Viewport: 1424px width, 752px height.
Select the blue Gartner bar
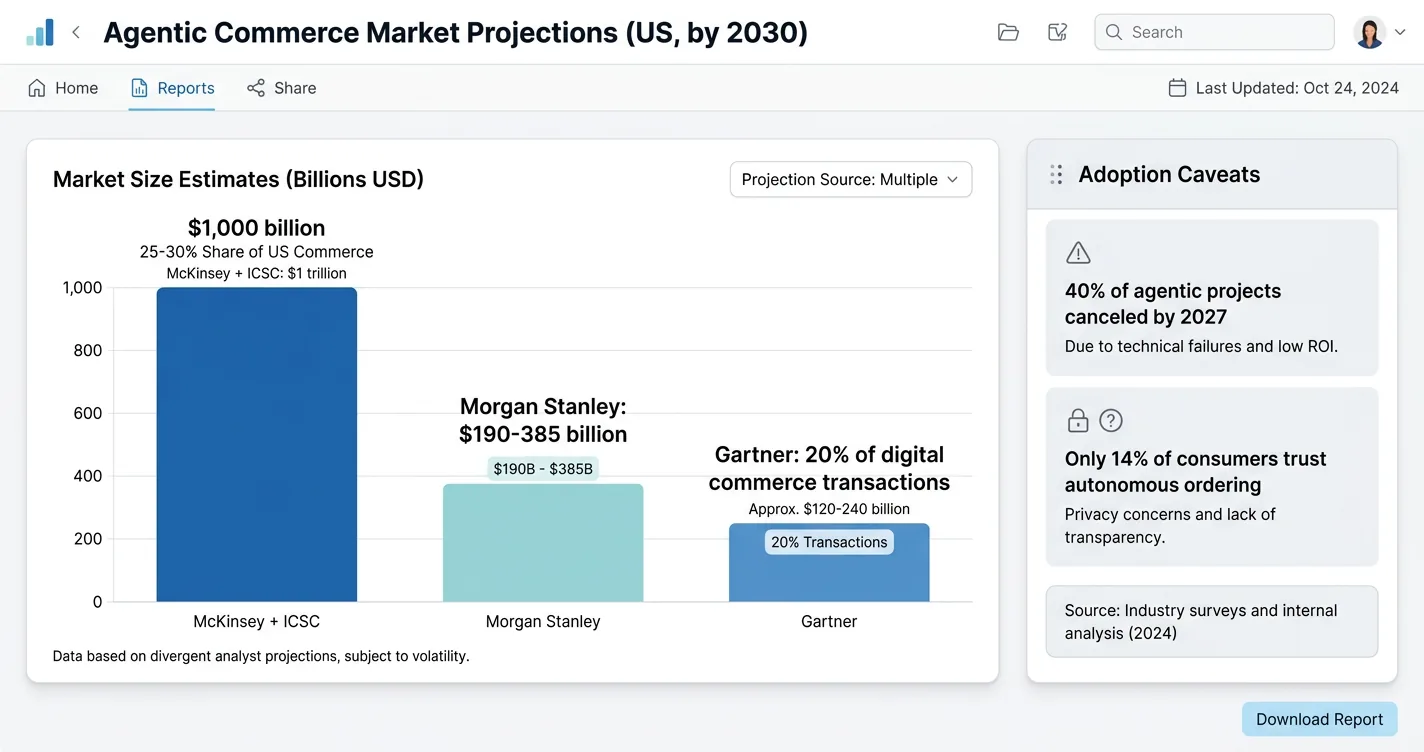coord(829,563)
